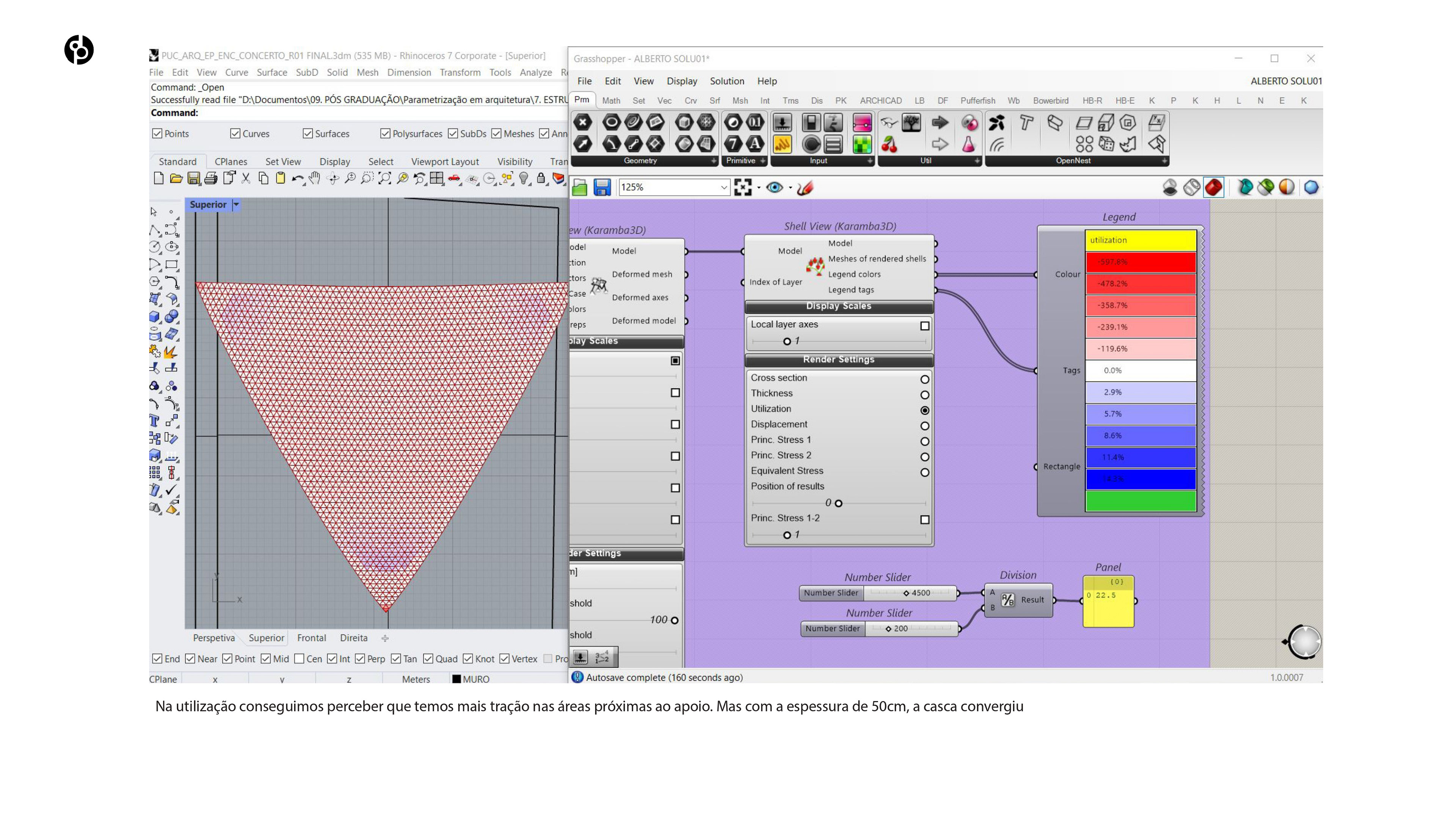1456x819 pixels.
Task: Select the Displacement render radio button
Action: [925, 425]
